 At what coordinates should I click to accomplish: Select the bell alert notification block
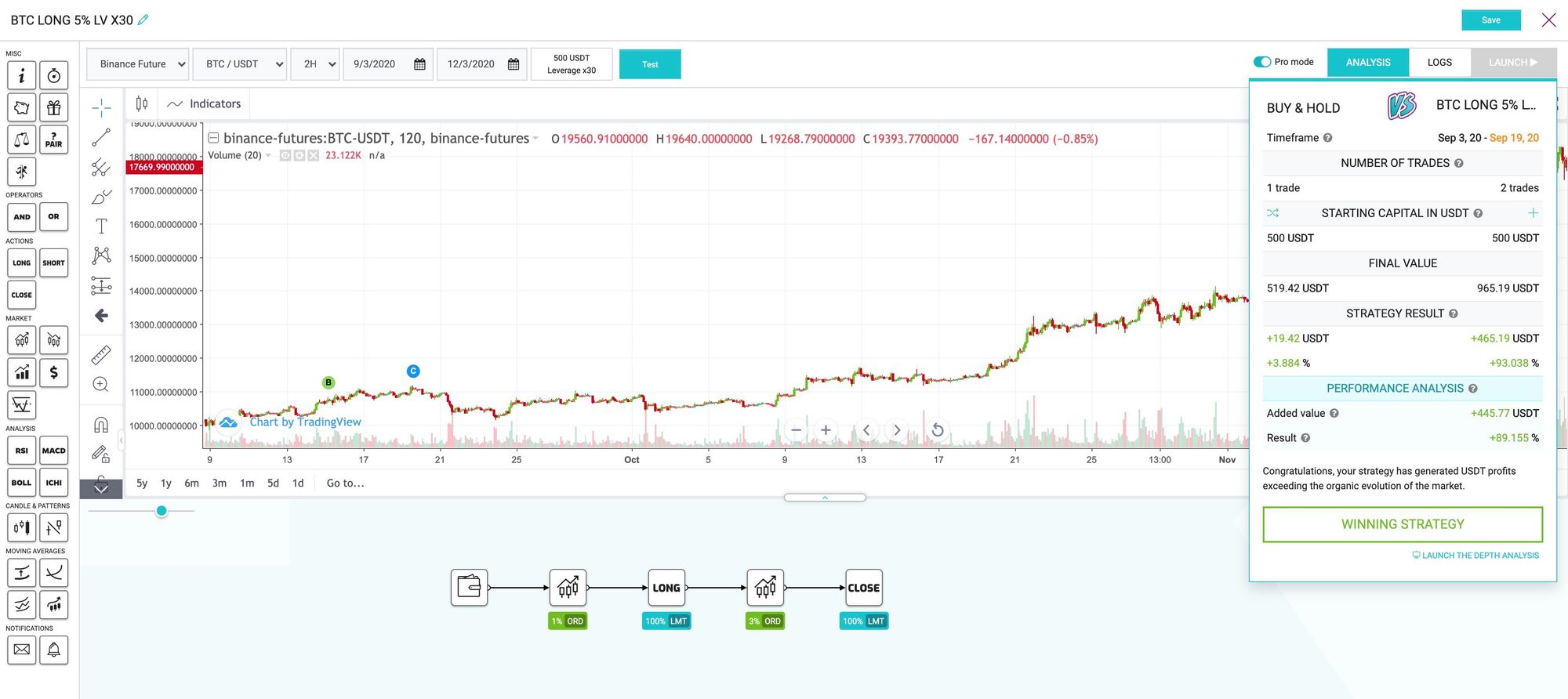(x=54, y=650)
